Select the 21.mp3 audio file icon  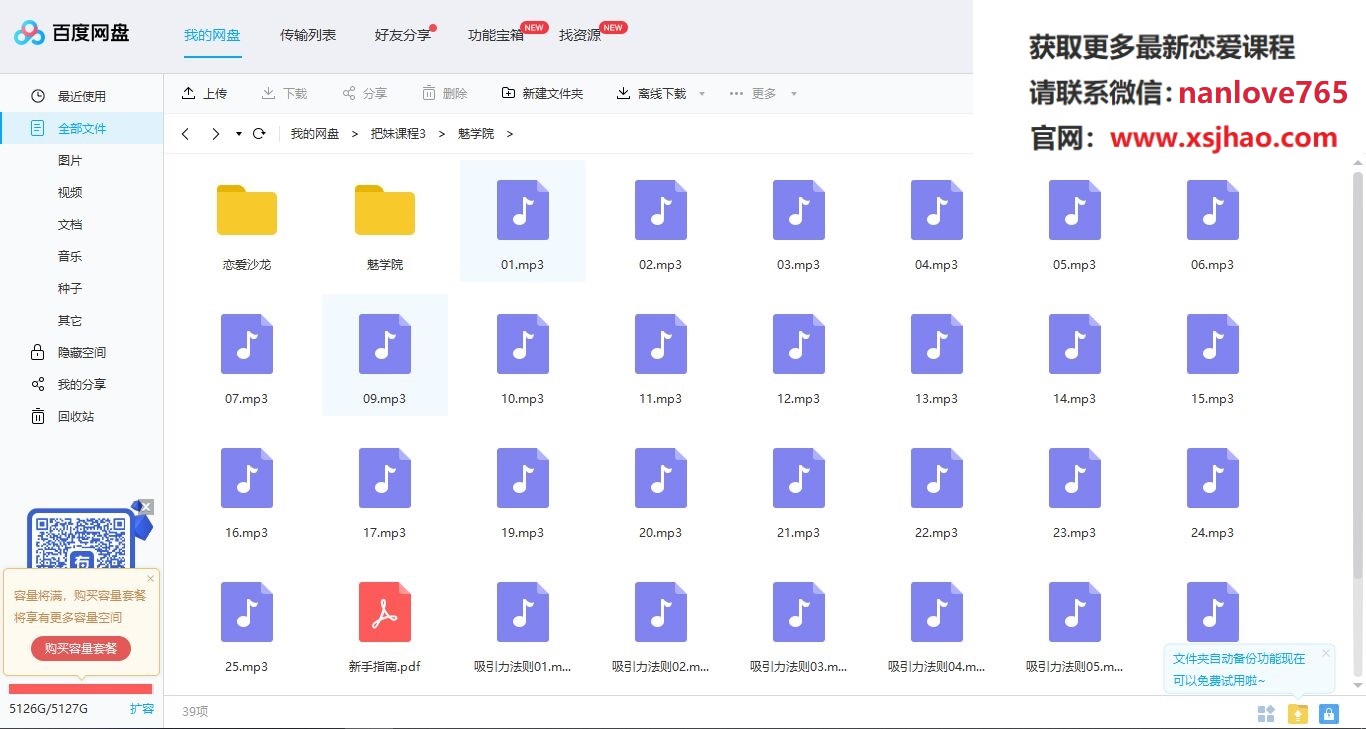[x=799, y=478]
